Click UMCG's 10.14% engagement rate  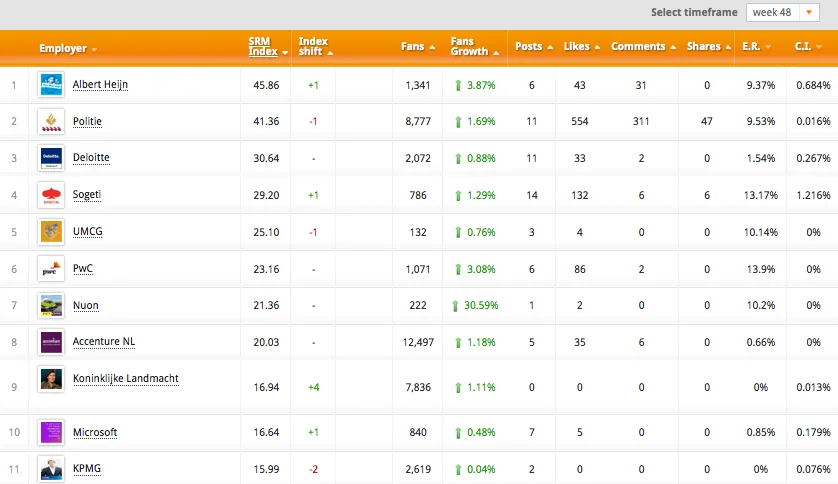(x=761, y=232)
